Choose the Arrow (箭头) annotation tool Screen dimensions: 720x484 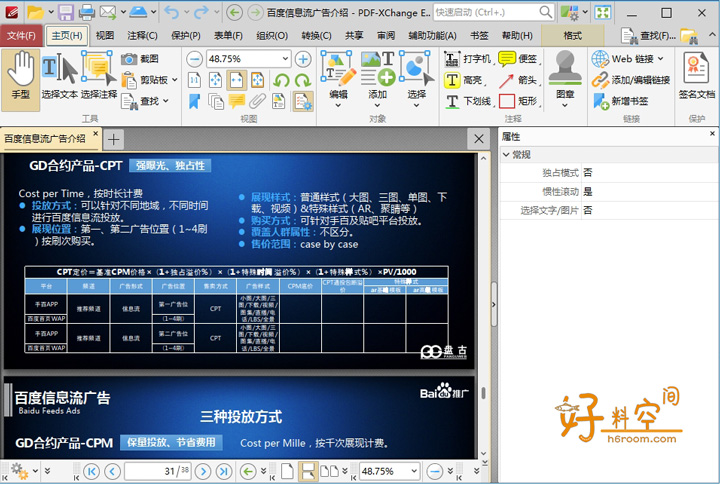pyautogui.click(x=518, y=80)
